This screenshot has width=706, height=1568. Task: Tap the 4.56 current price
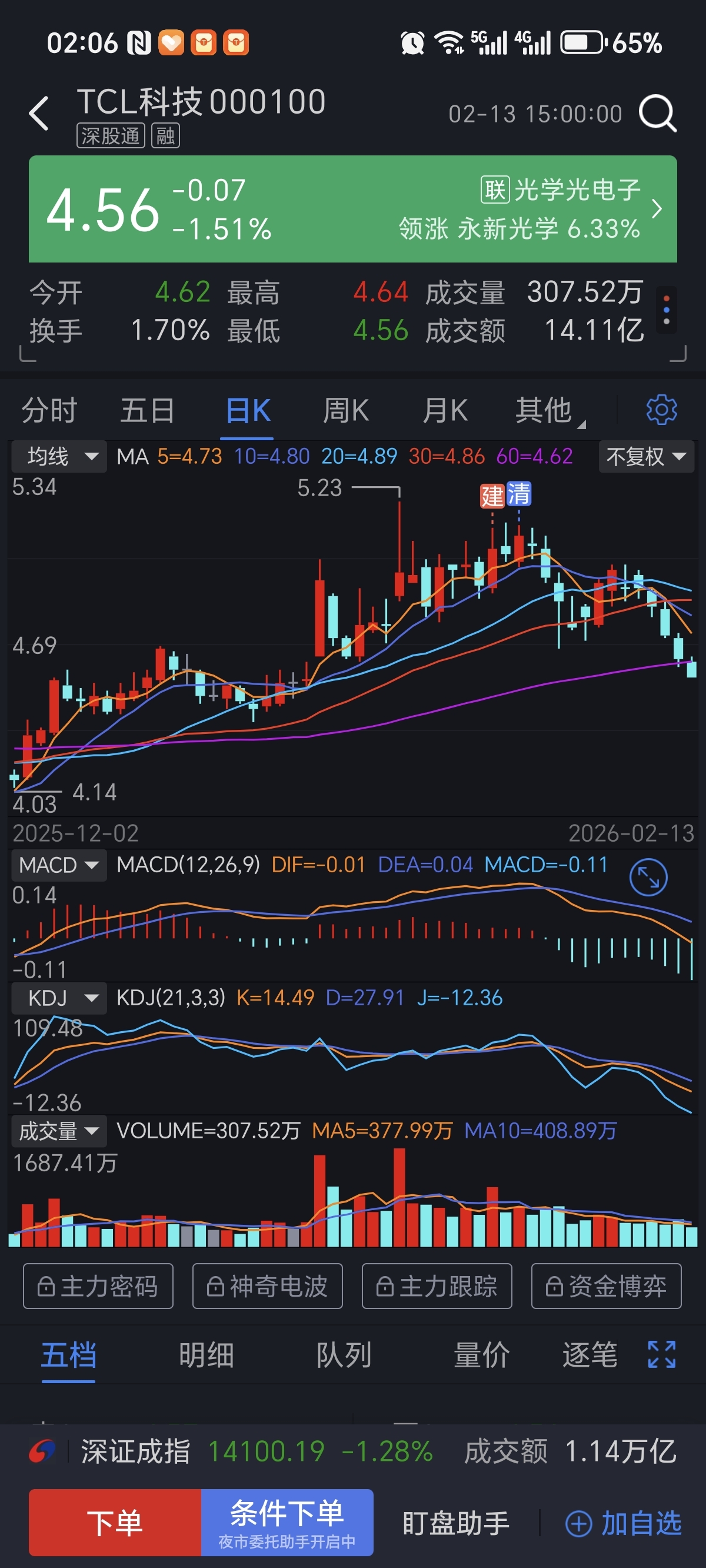(103, 210)
